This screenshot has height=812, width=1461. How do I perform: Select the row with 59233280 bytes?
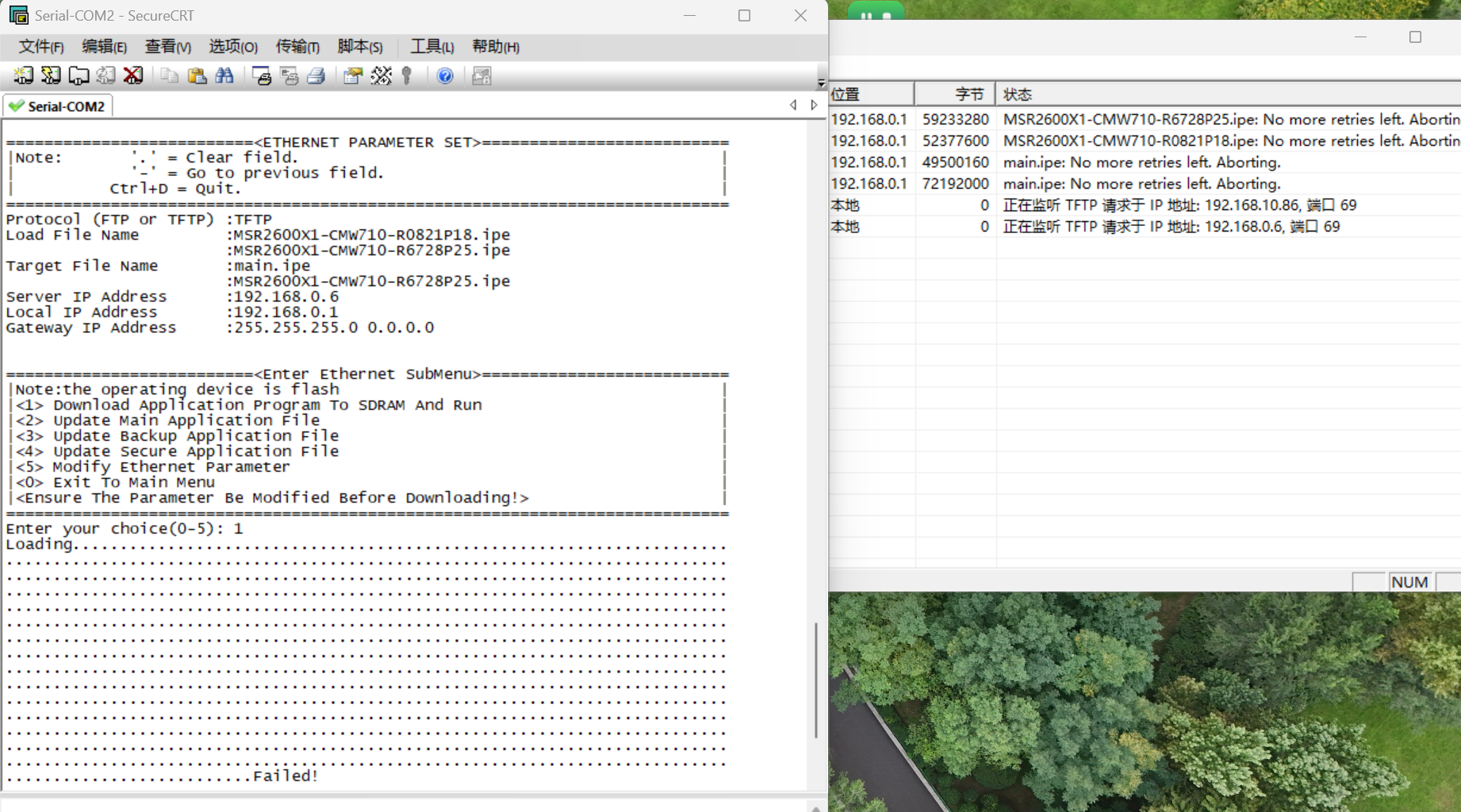(1145, 119)
